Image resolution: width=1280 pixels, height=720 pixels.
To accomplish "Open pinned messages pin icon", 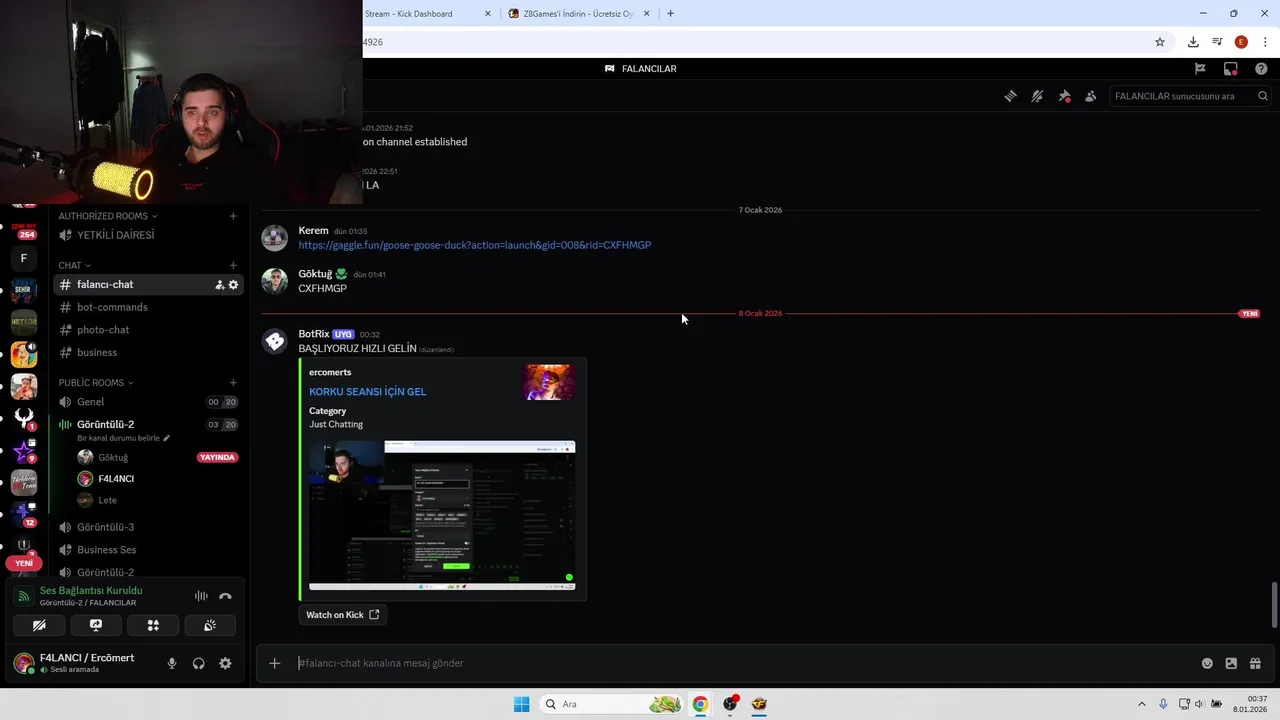I will click(1064, 96).
